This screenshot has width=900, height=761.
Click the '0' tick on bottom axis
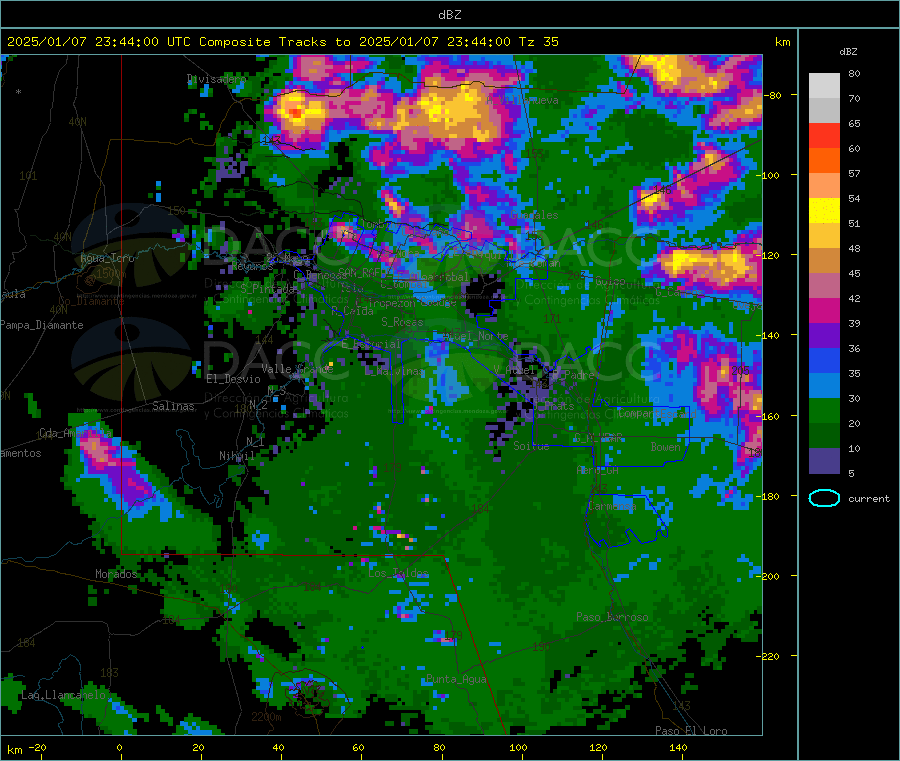(119, 747)
